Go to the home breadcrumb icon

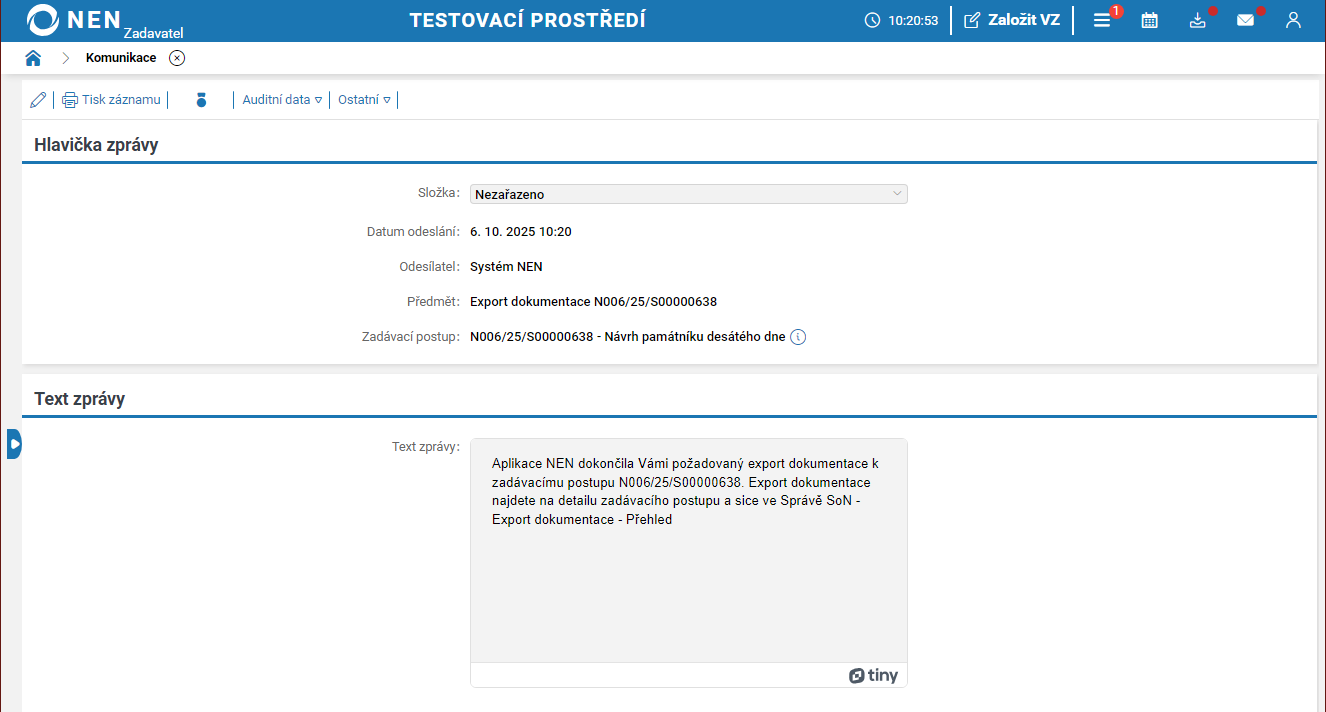pos(33,58)
